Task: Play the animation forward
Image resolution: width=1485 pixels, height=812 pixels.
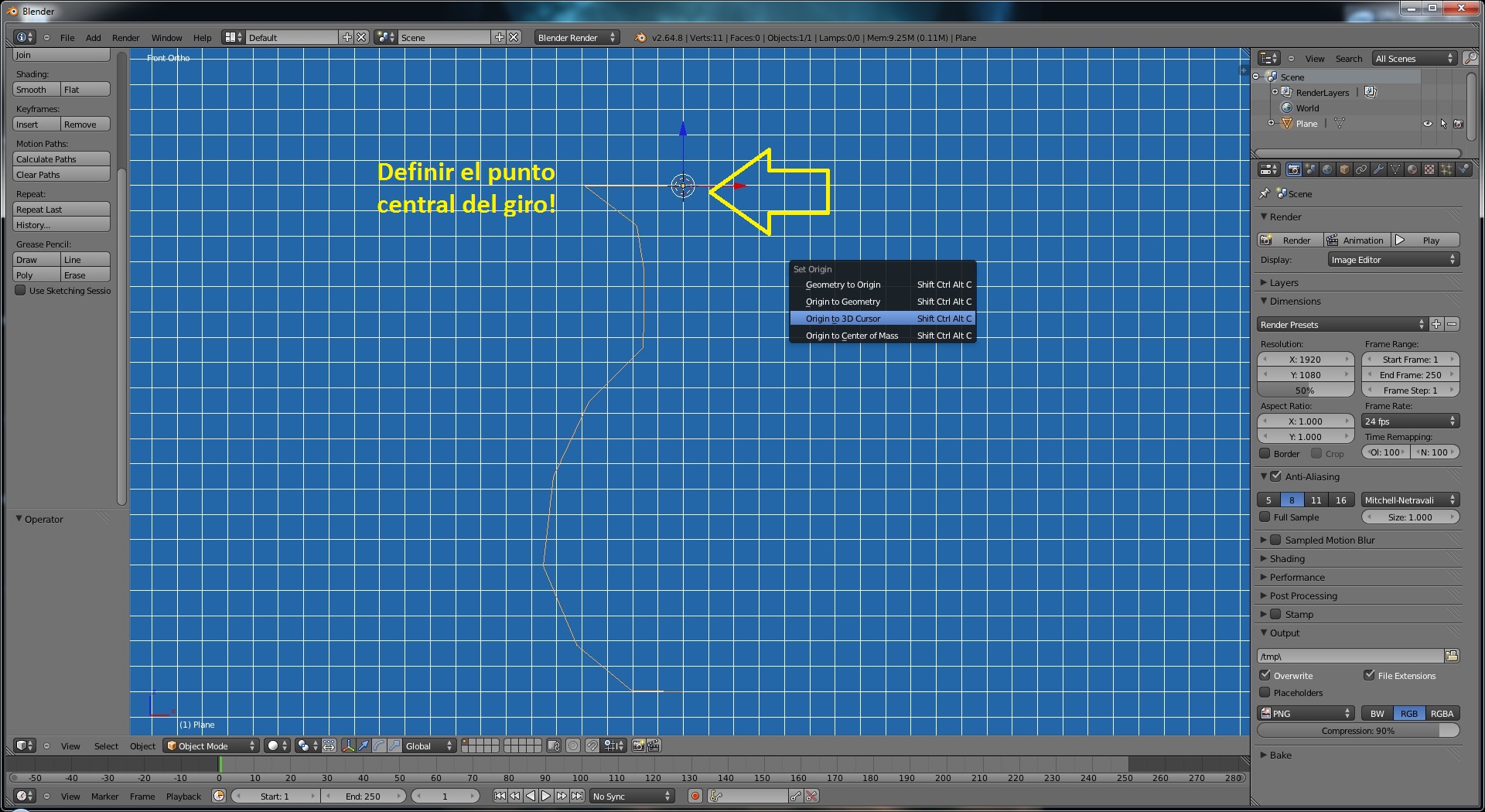Action: coord(546,796)
